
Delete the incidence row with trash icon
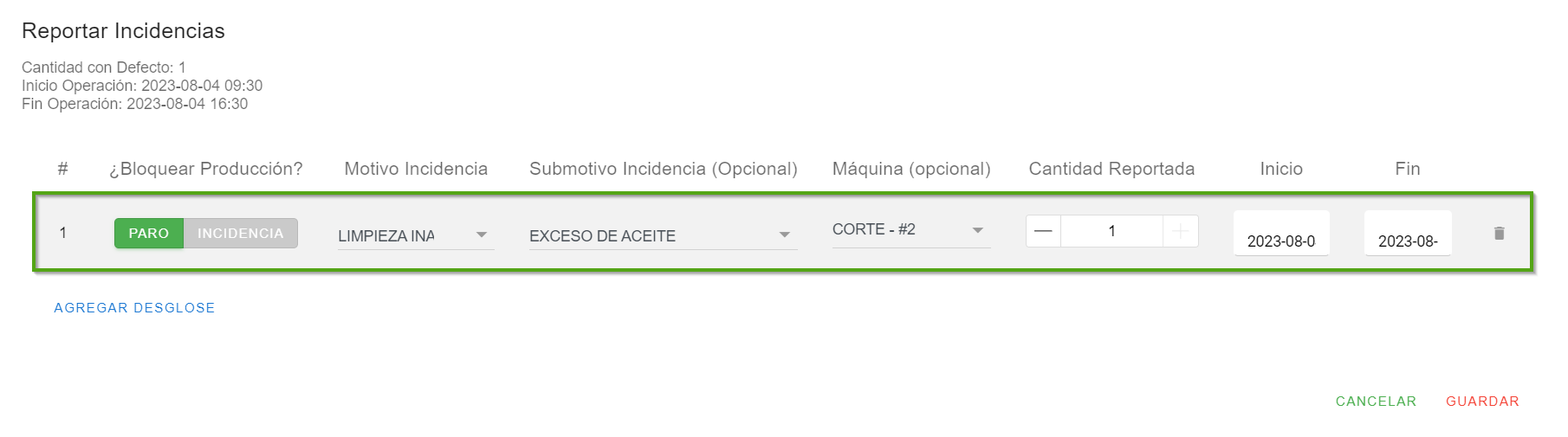(1499, 233)
